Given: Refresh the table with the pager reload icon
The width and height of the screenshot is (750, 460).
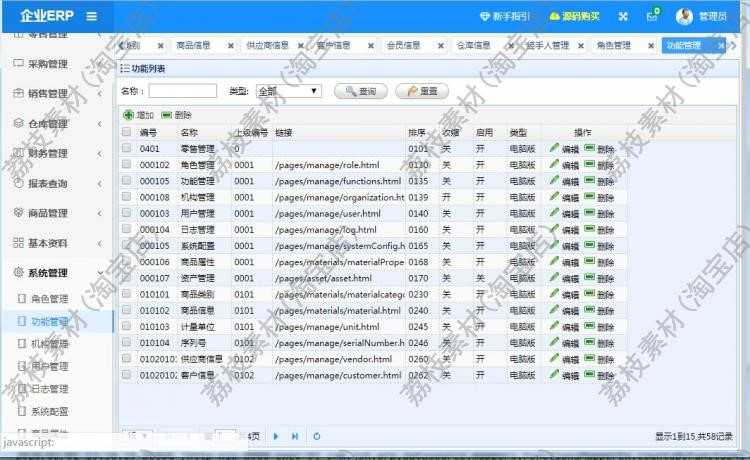Looking at the screenshot, I should pos(317,436).
